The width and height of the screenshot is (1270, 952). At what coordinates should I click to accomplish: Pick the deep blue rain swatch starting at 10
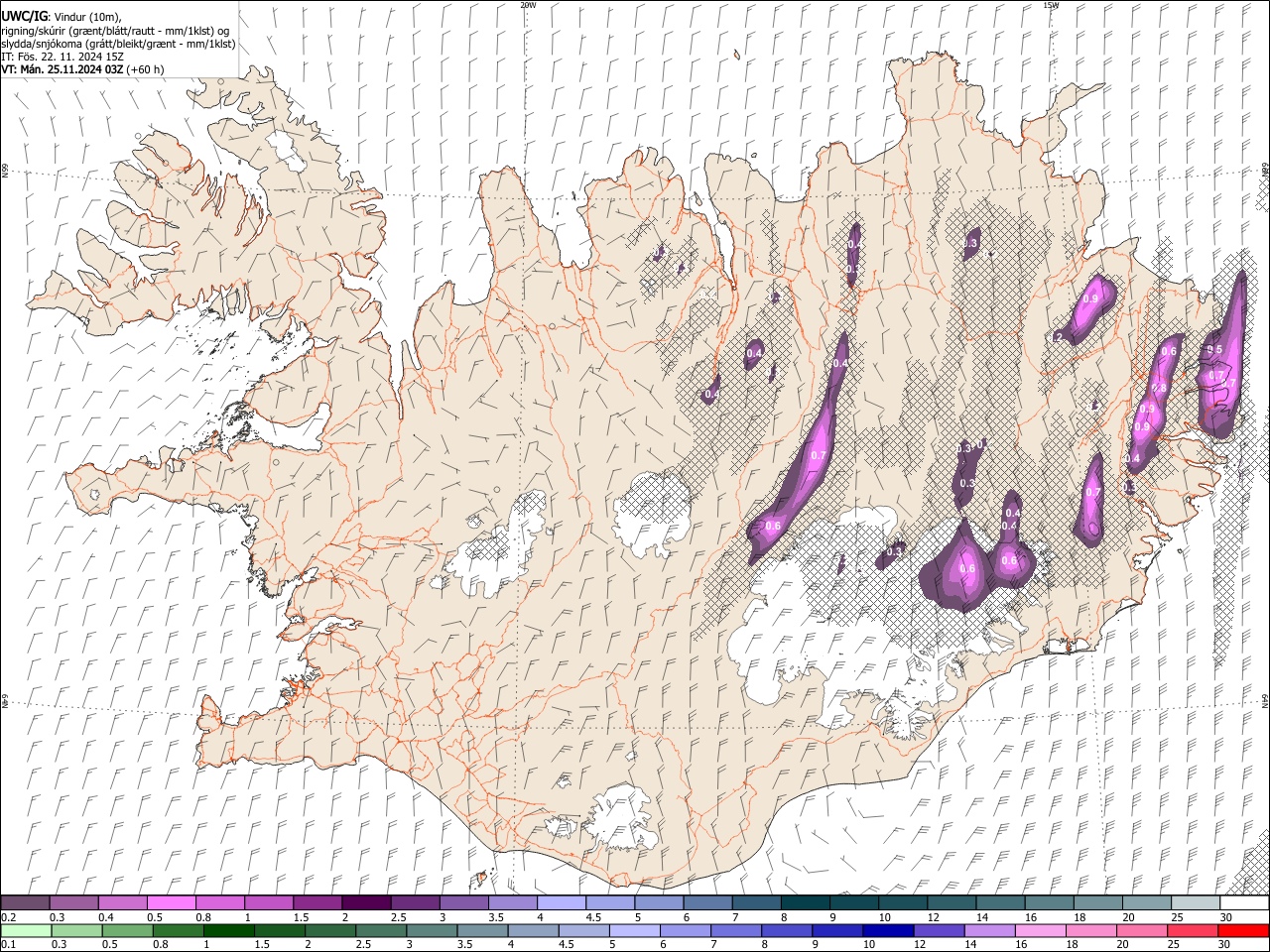point(888,931)
